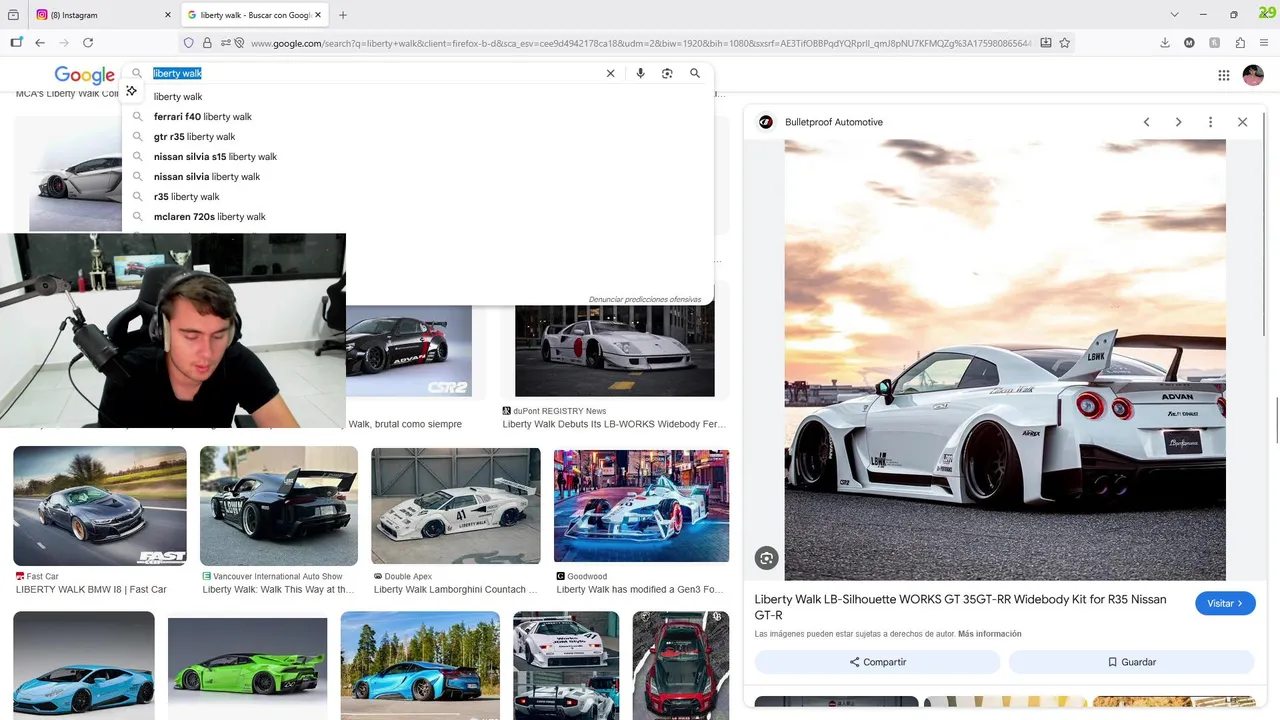Open Bulletproof Automotive source name link
The height and width of the screenshot is (720, 1280).
[x=834, y=122]
